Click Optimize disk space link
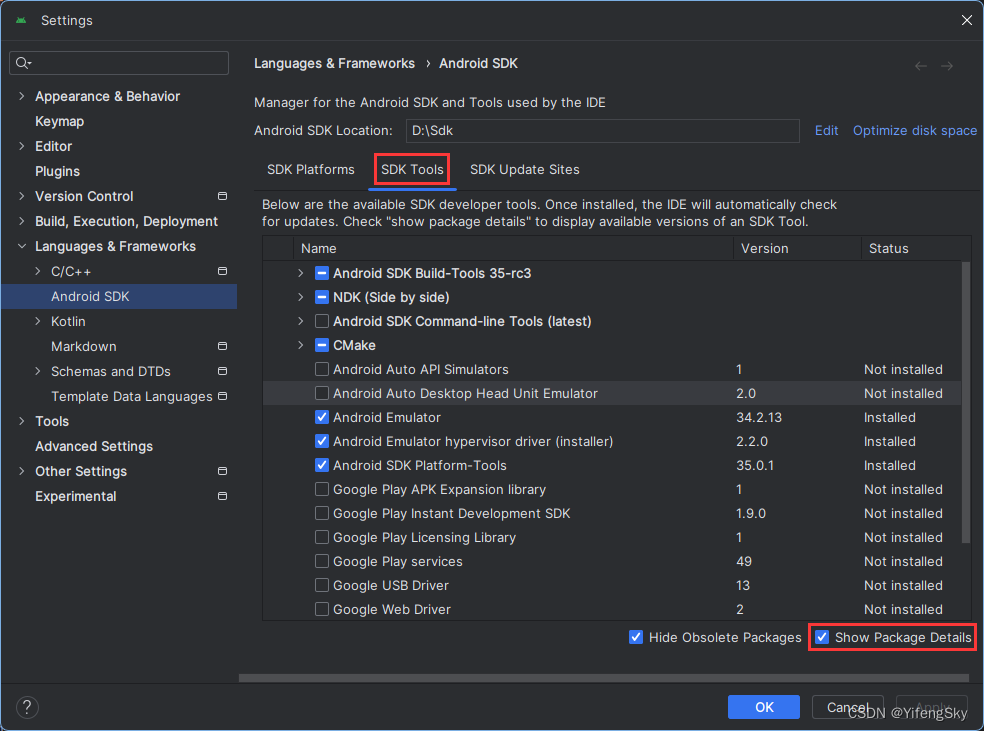The height and width of the screenshot is (731, 984). [914, 131]
